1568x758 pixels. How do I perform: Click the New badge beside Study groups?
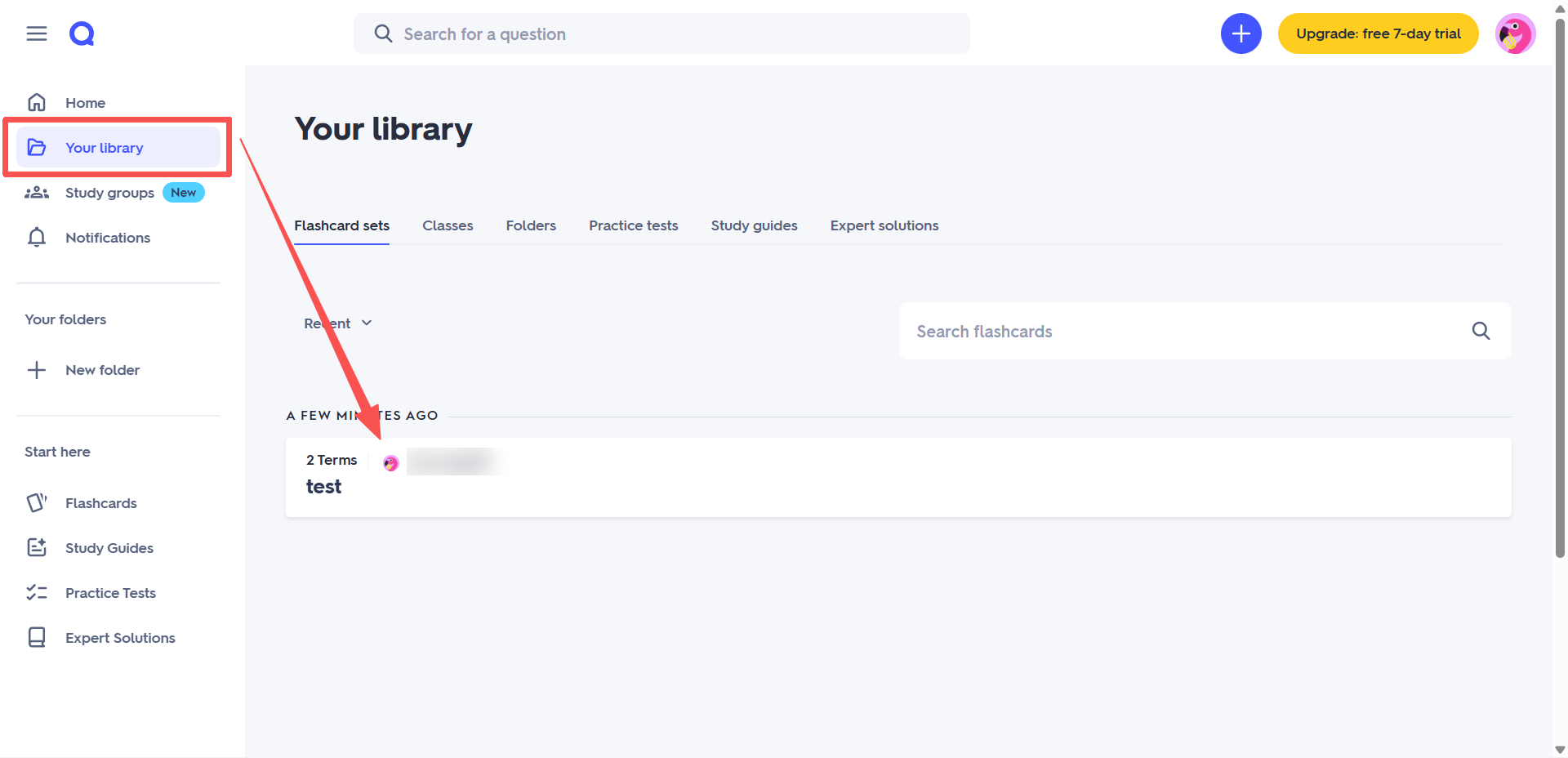click(184, 193)
